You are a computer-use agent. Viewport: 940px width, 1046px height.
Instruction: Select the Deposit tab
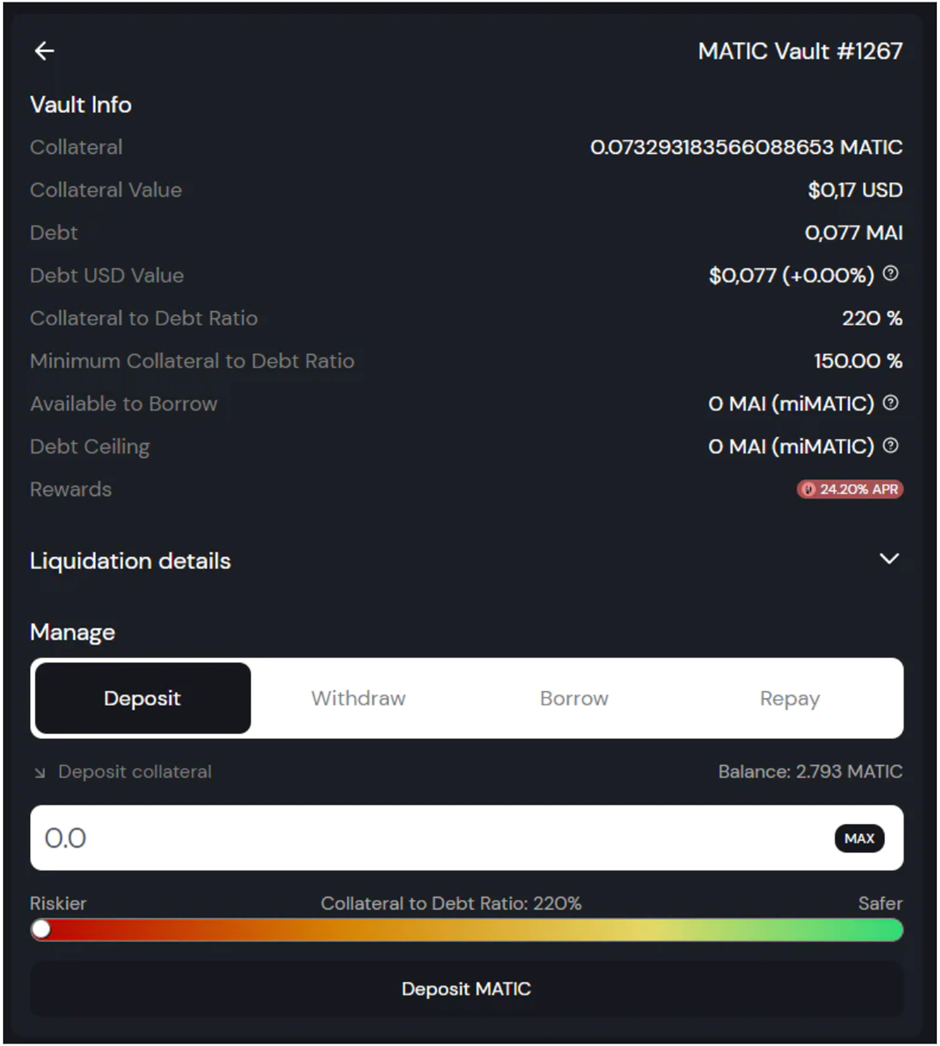click(x=142, y=698)
